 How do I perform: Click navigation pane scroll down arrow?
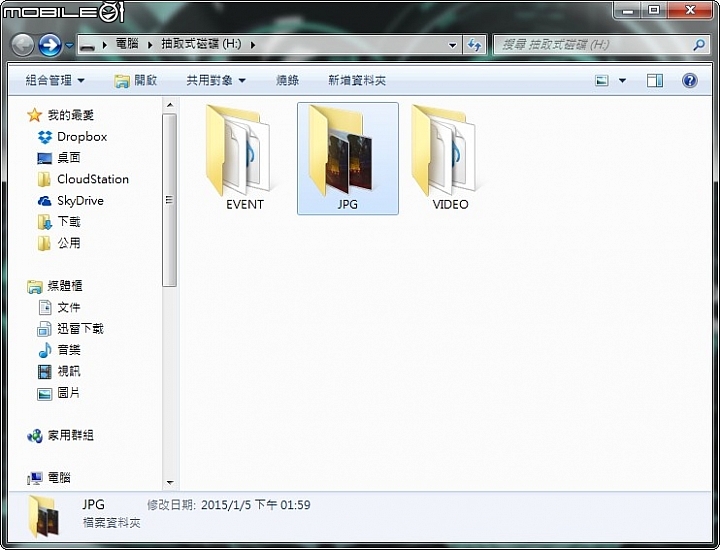(x=169, y=483)
